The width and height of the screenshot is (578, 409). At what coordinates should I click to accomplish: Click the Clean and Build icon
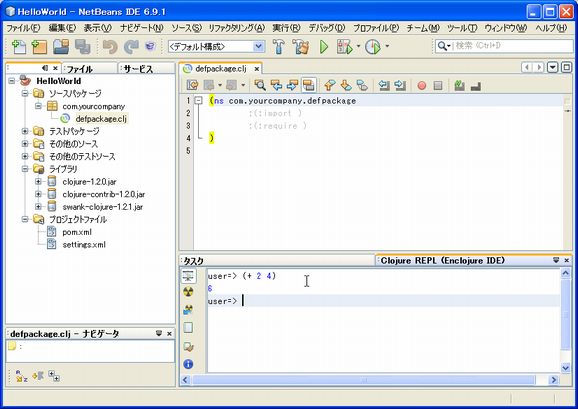(301, 46)
